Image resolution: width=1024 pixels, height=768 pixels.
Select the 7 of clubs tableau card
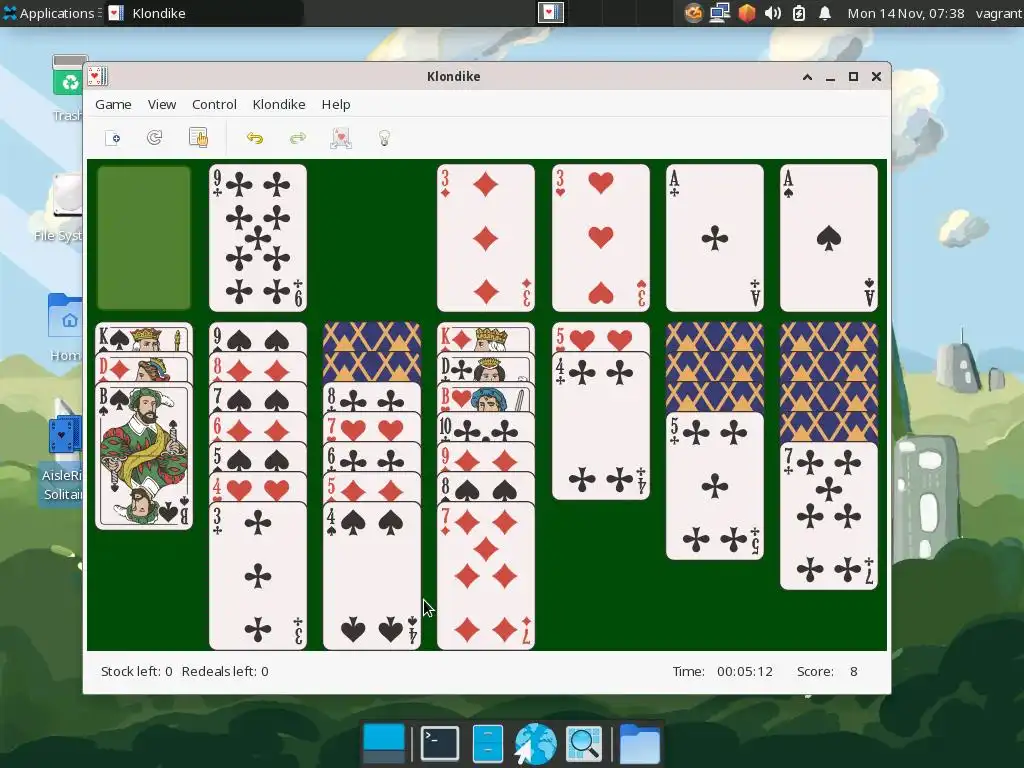pyautogui.click(x=829, y=516)
